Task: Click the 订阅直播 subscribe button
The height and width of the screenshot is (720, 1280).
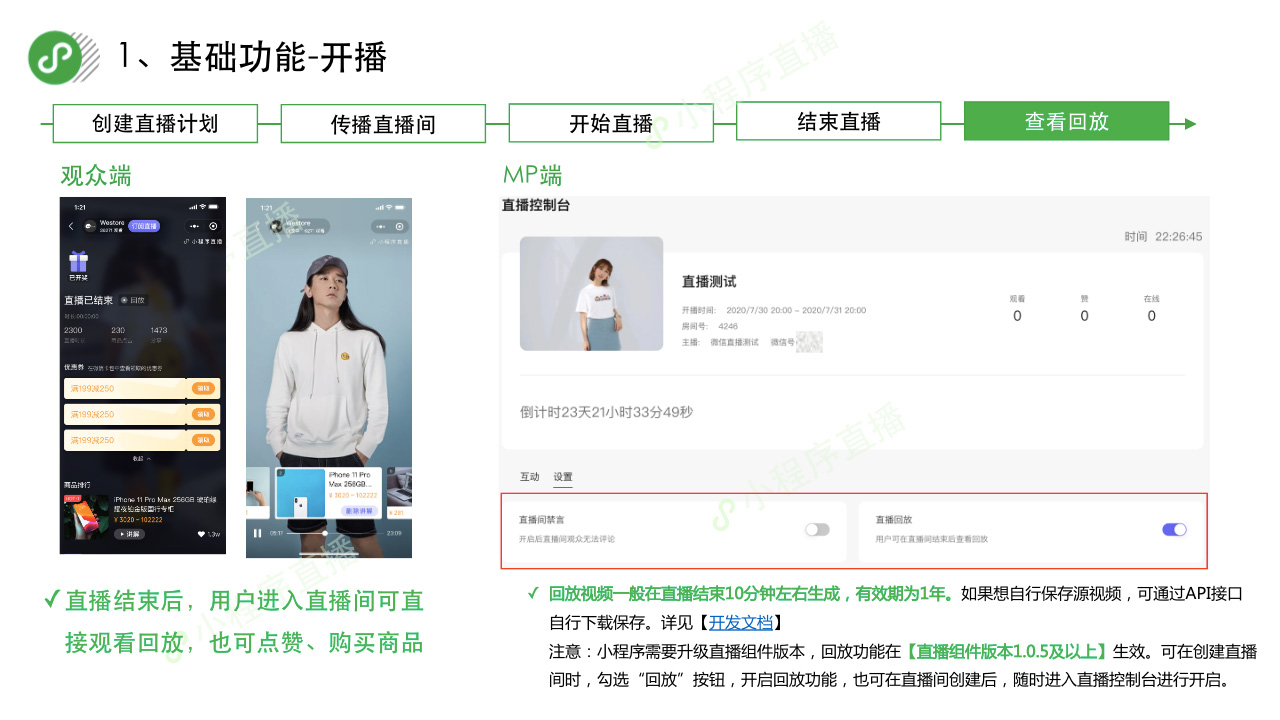Action: point(143,226)
